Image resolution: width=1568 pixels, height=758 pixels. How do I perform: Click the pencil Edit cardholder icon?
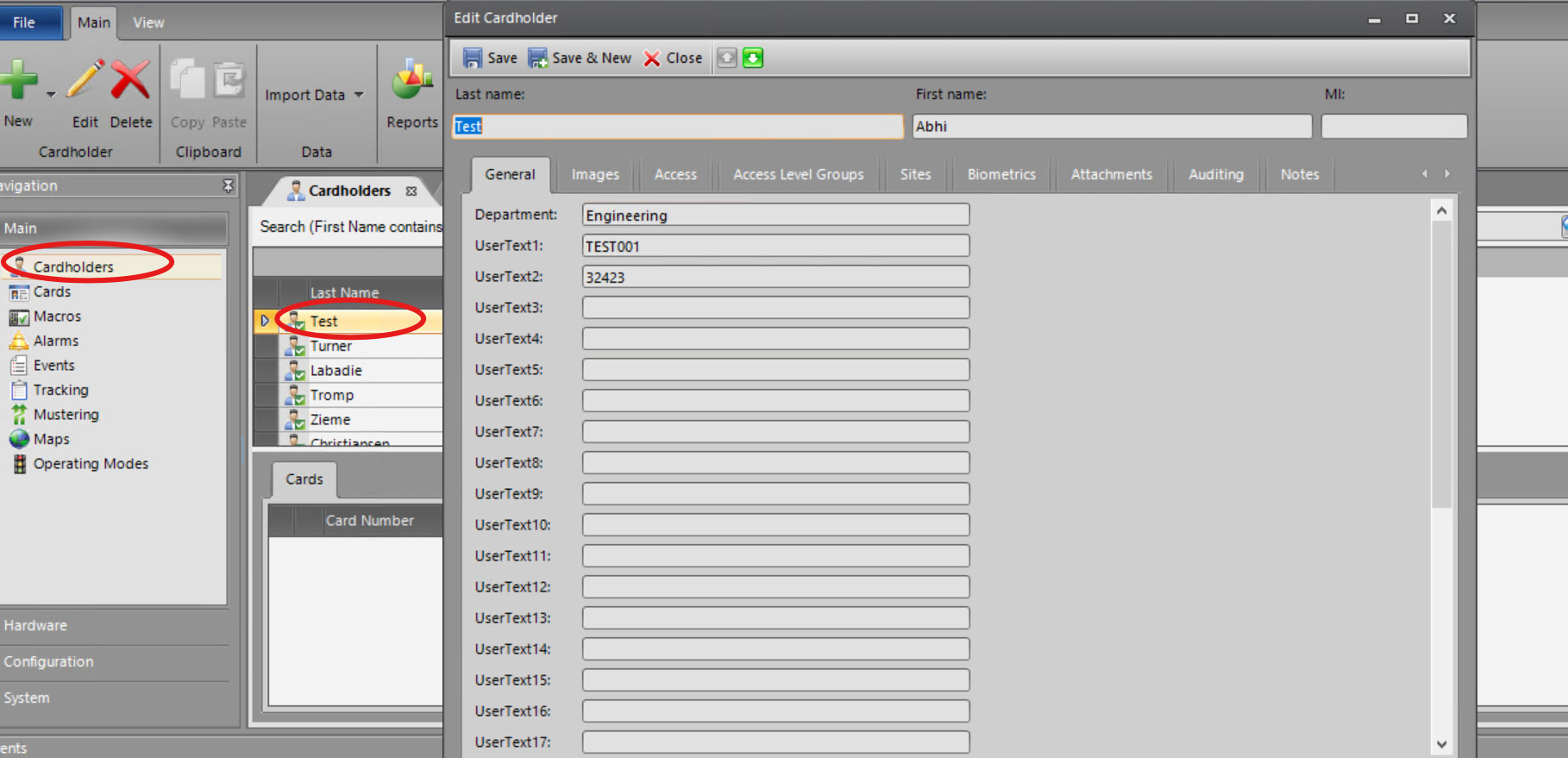click(85, 80)
